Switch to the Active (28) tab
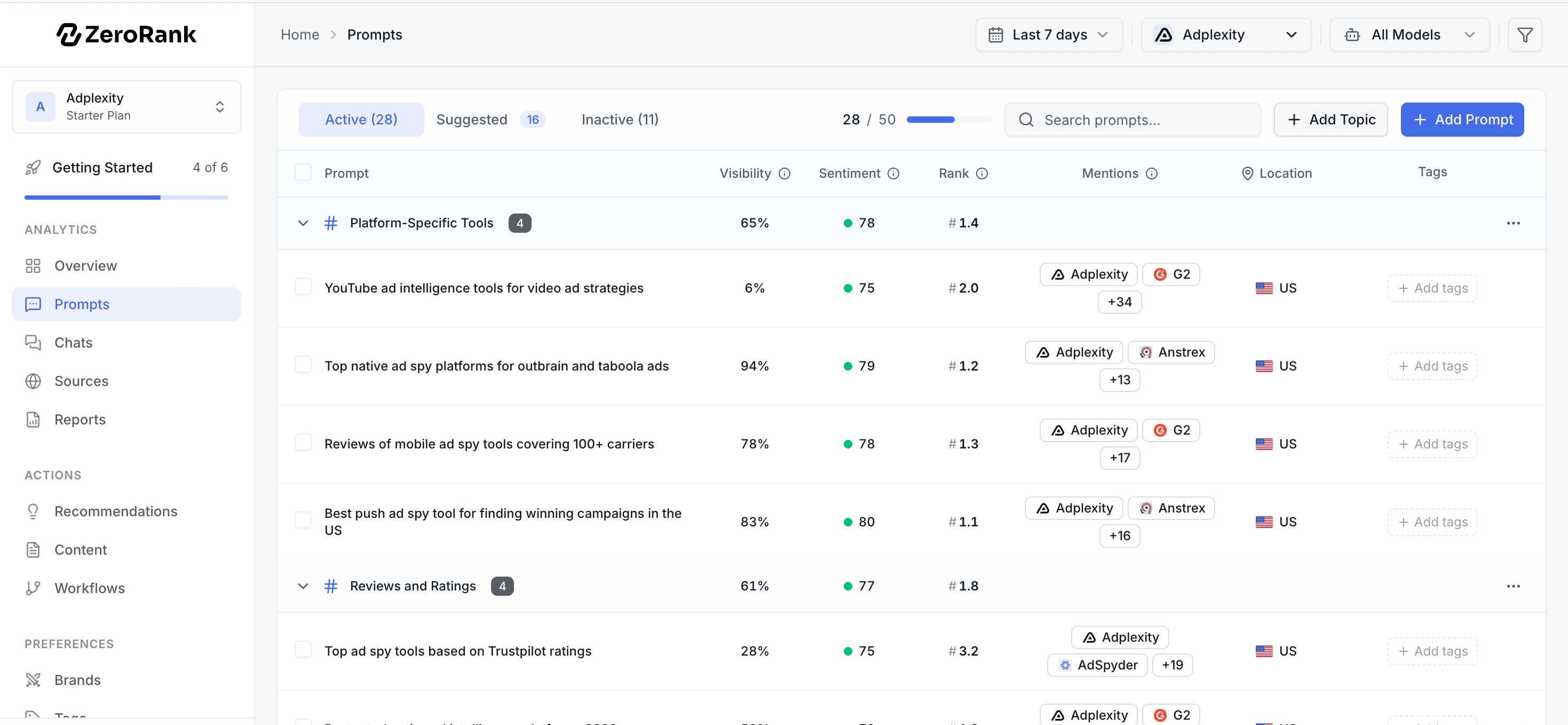The image size is (1568, 725). pyautogui.click(x=361, y=119)
